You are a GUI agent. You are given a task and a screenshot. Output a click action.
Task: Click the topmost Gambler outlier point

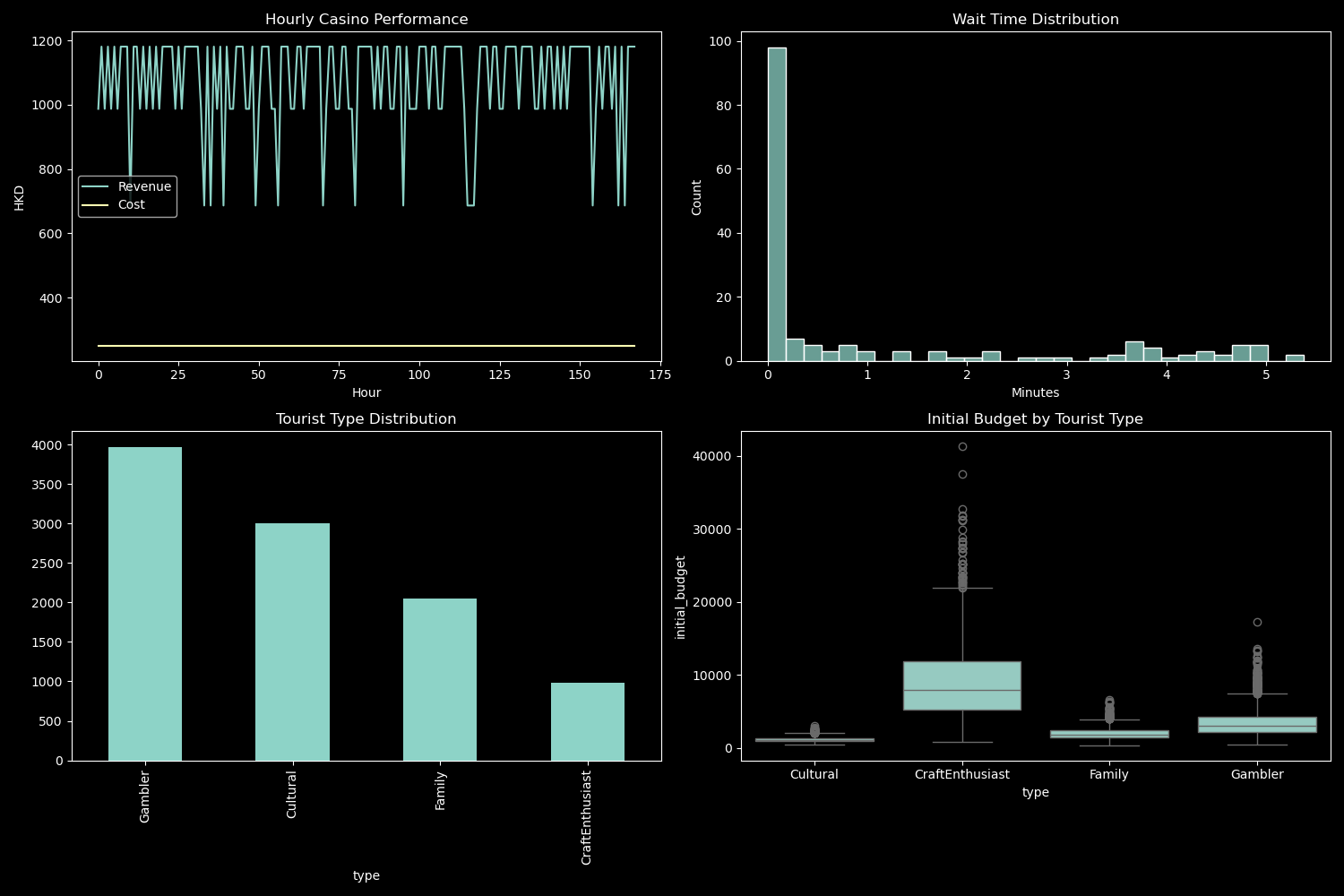point(1257,622)
